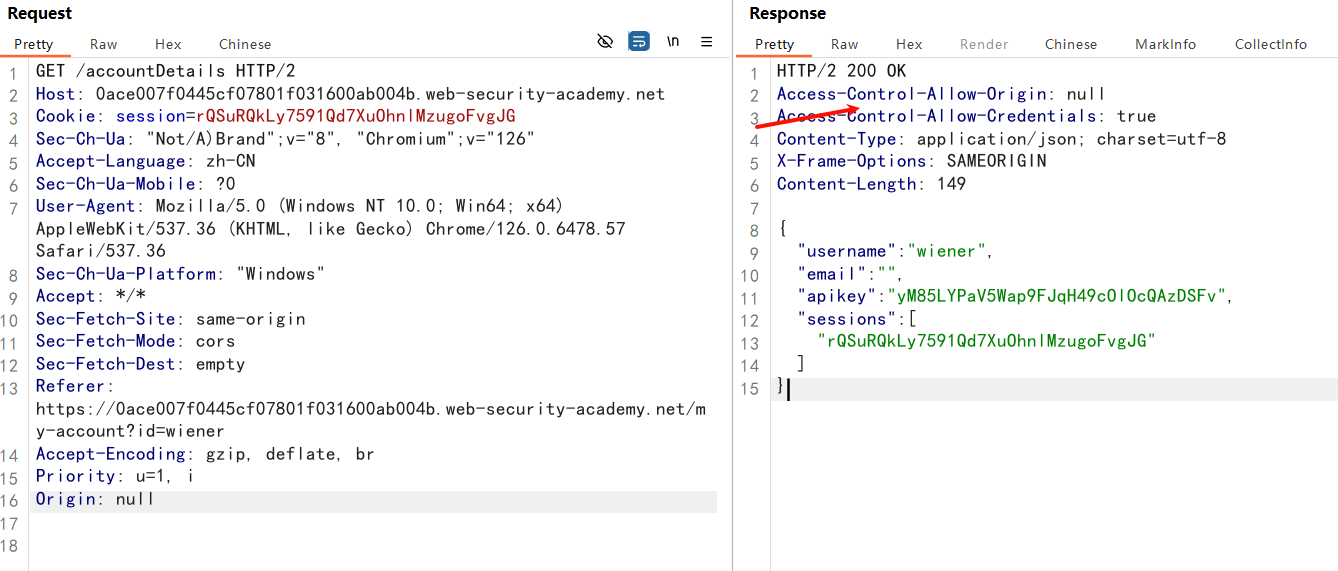Image resolution: width=1338 pixels, height=571 pixels.
Task: Click the username "wiener" value in response
Action: point(947,251)
